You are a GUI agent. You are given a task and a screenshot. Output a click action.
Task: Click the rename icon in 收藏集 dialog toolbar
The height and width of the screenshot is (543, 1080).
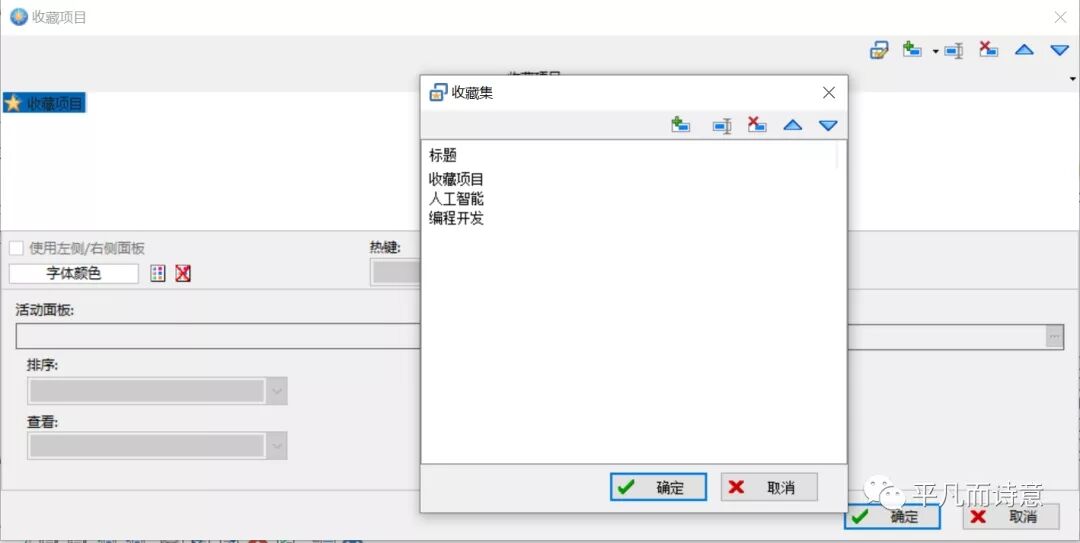(x=721, y=125)
